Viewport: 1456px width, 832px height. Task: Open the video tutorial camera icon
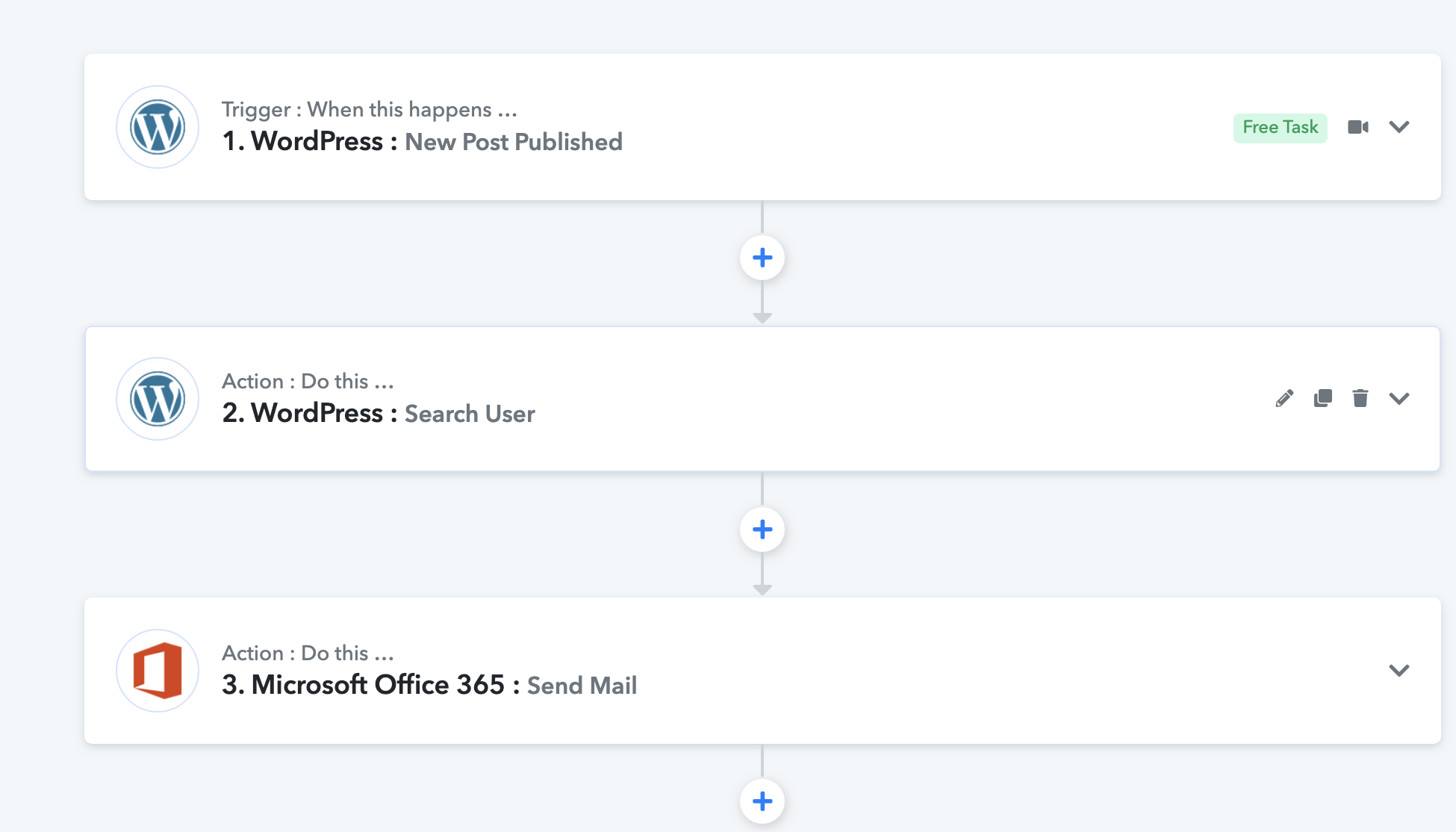[1358, 127]
